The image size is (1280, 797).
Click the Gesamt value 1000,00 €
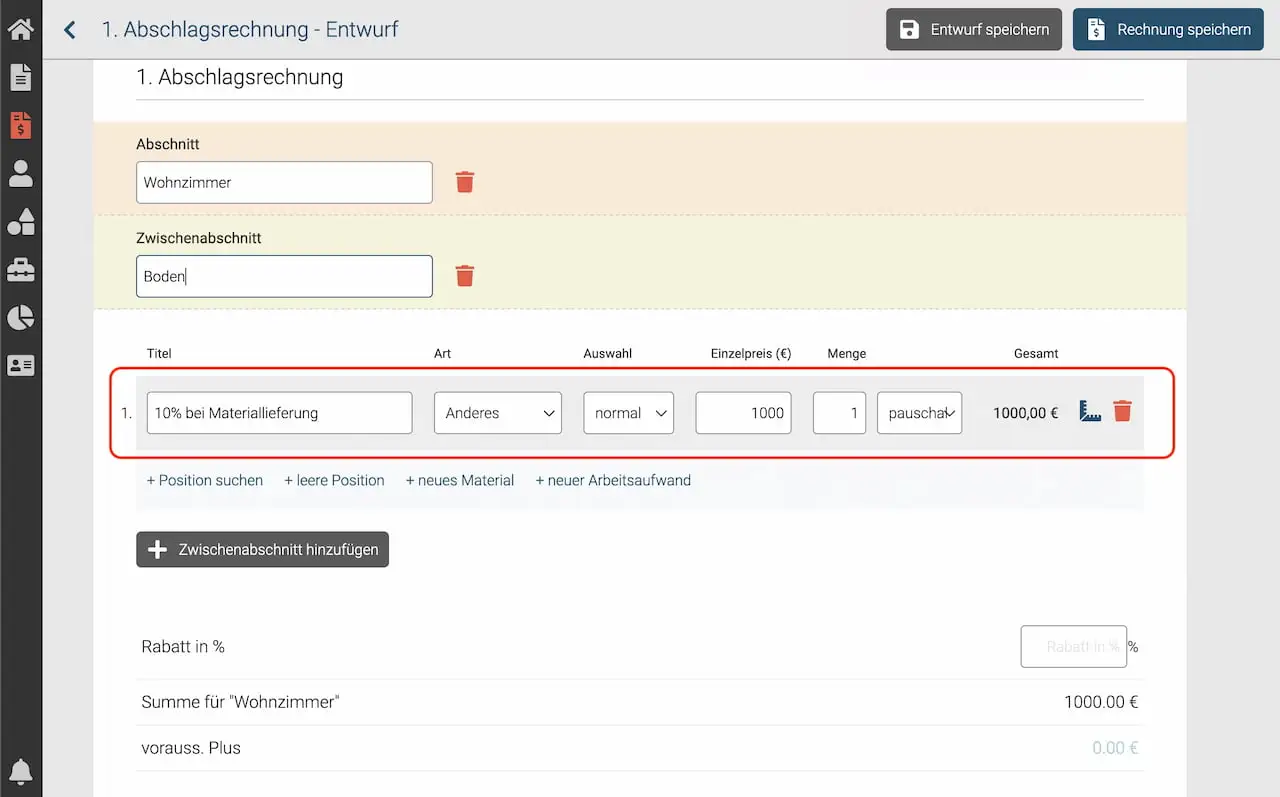tap(1026, 413)
